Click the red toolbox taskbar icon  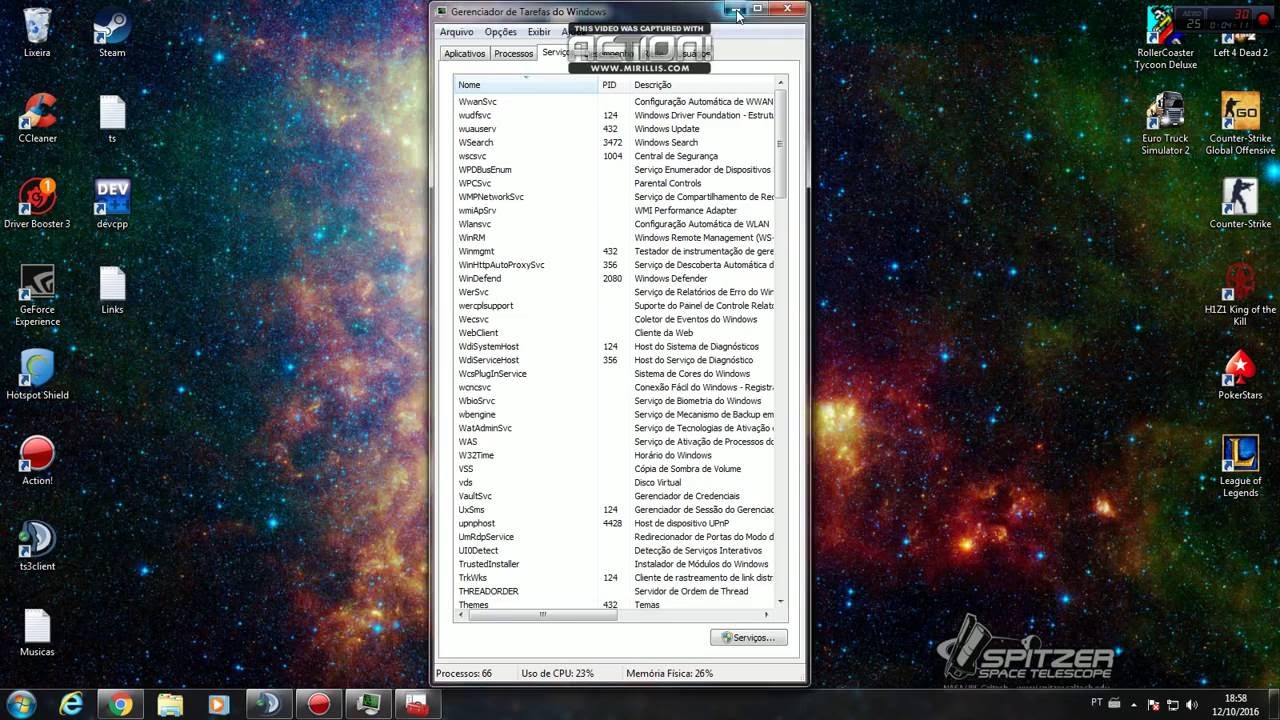click(x=417, y=704)
